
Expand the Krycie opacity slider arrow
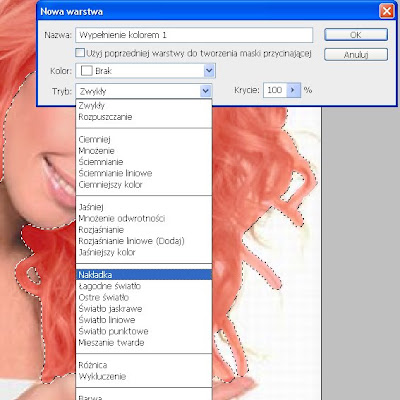[x=293, y=90]
